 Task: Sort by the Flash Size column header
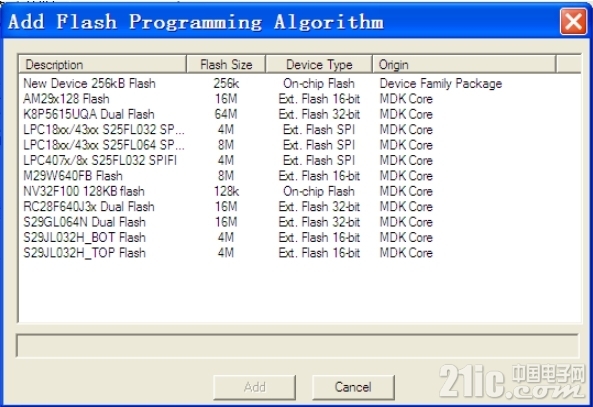[226, 64]
